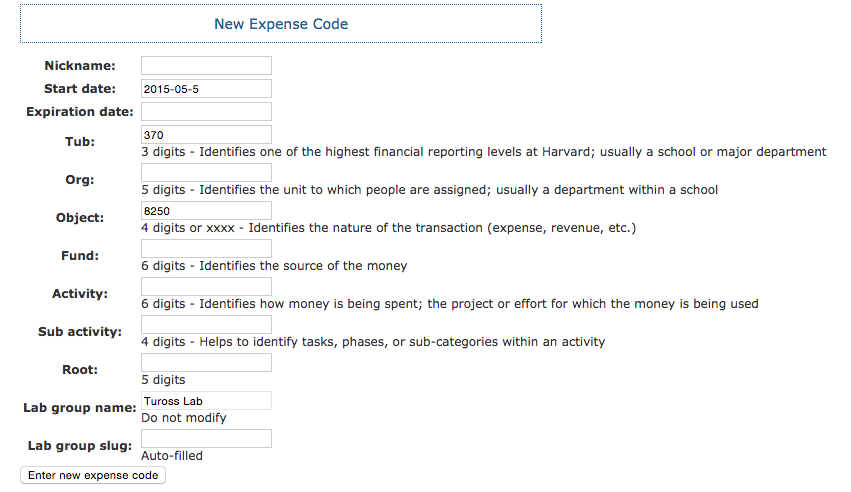851x492 pixels.
Task: Click the New Expense Code heading
Action: pyautogui.click(x=281, y=24)
